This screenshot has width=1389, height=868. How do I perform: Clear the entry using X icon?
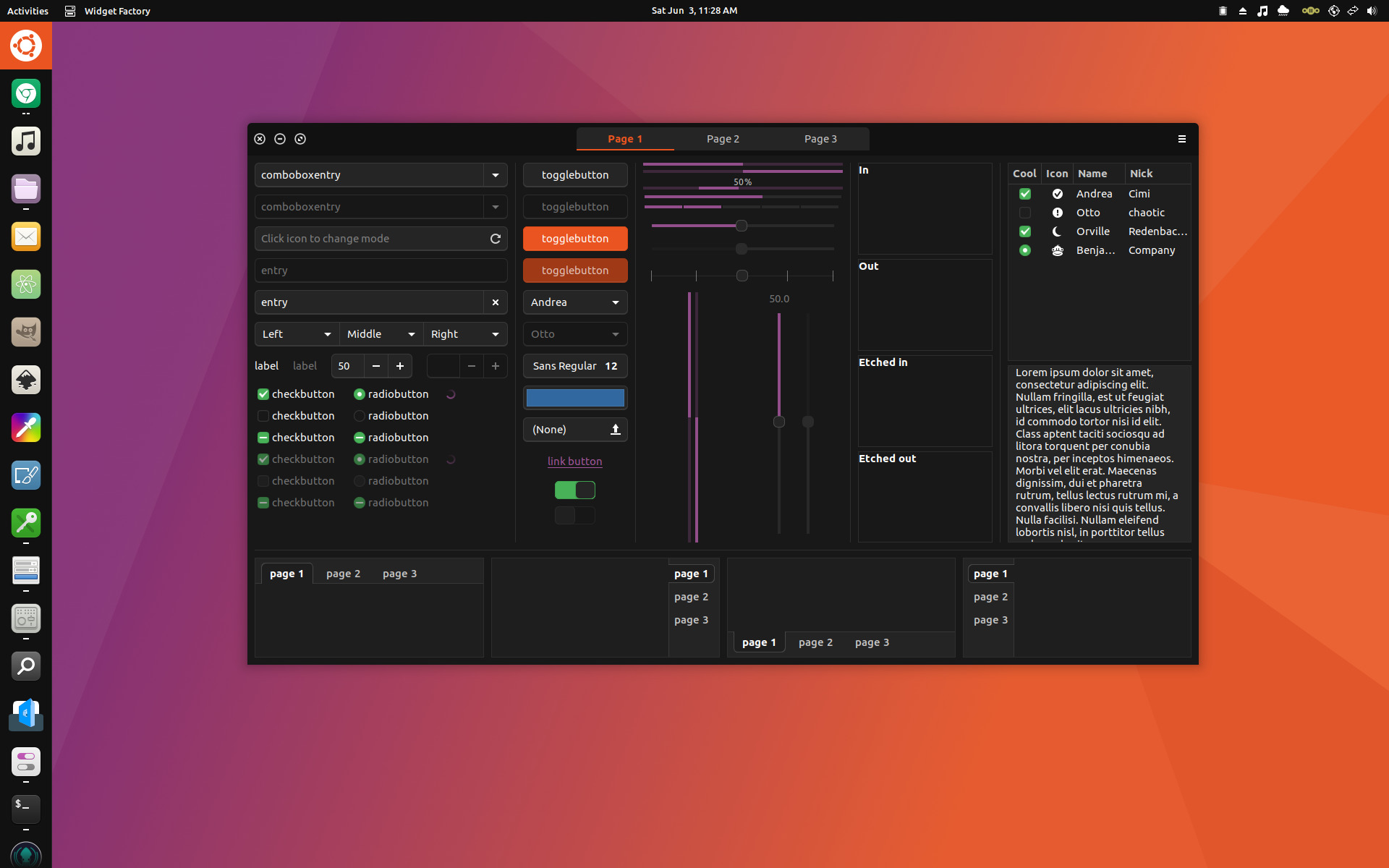[x=496, y=302]
